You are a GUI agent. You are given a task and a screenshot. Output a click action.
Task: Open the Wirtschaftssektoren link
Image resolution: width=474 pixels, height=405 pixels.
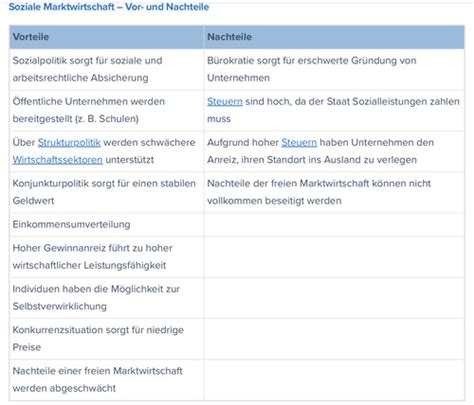click(x=58, y=160)
